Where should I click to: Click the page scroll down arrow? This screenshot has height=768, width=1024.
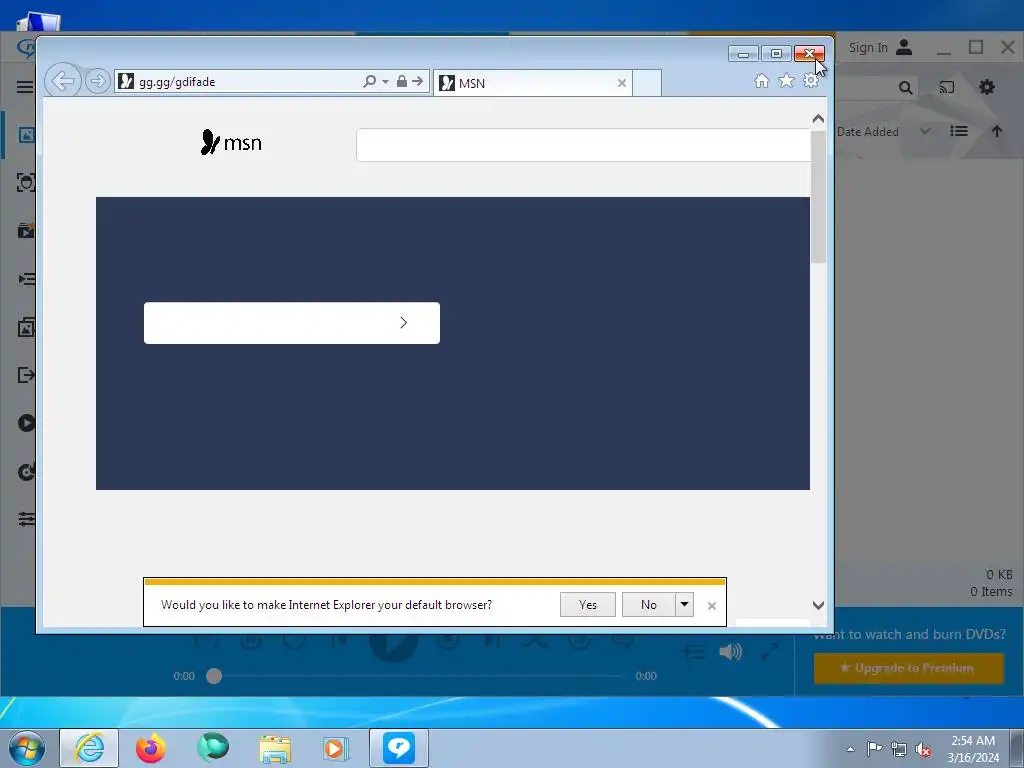coord(818,605)
